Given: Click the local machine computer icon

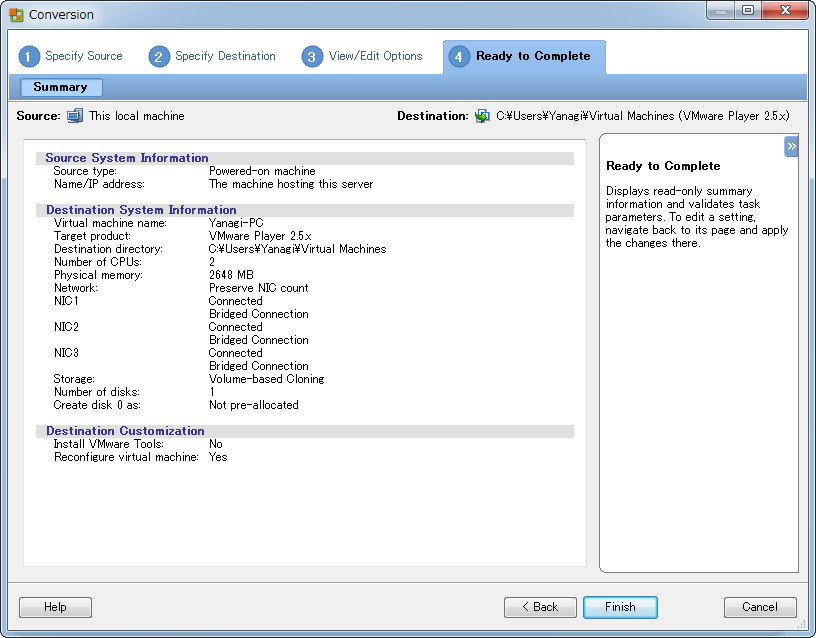Looking at the screenshot, I should 75,116.
